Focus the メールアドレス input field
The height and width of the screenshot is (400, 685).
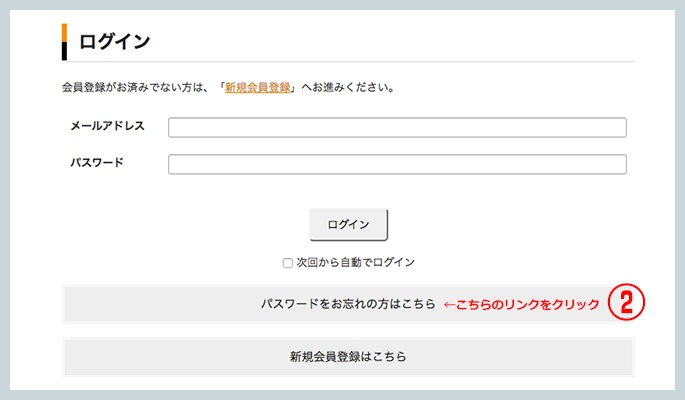point(397,128)
